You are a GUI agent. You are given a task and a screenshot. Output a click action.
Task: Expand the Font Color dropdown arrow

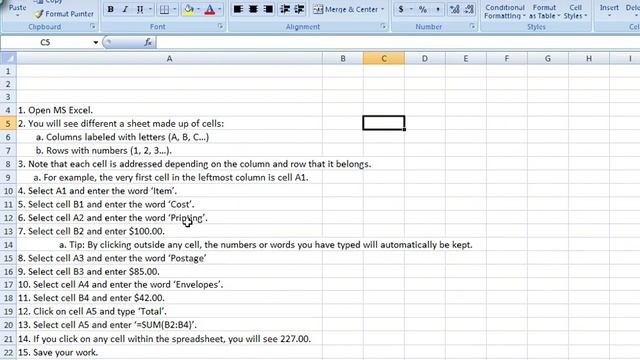point(220,9)
